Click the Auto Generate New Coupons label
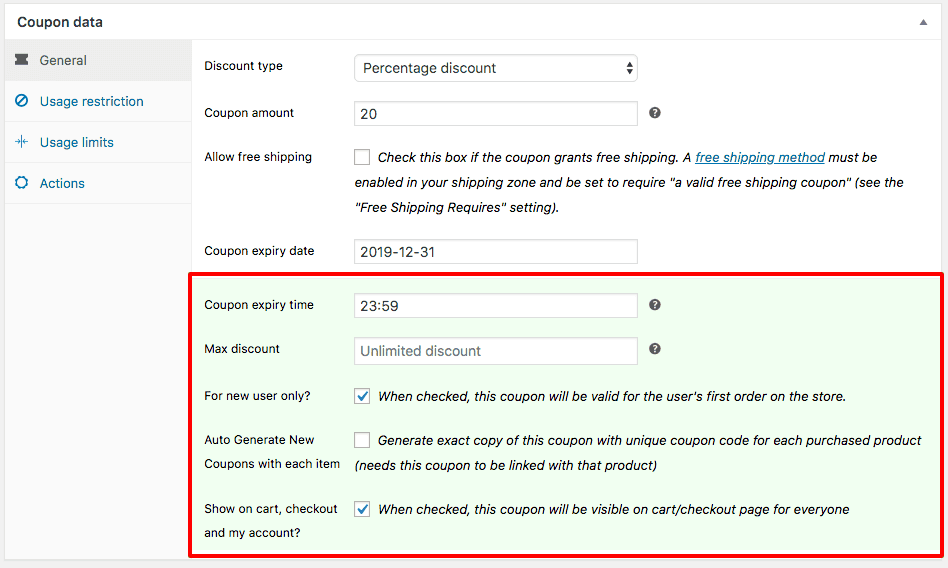Viewport: 948px width, 568px height. pos(272,452)
